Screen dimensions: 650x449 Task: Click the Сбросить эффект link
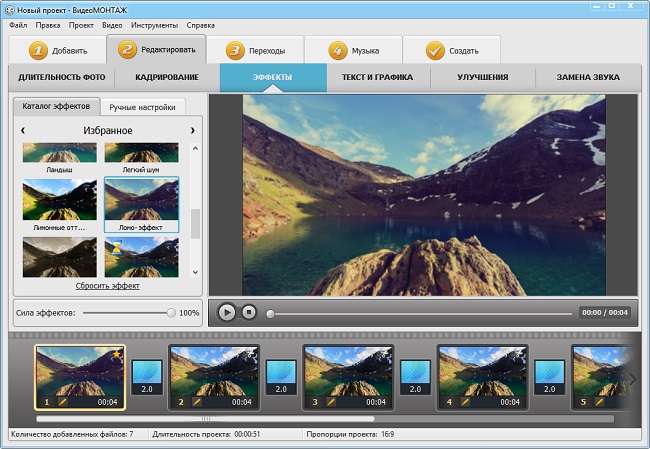[108, 286]
